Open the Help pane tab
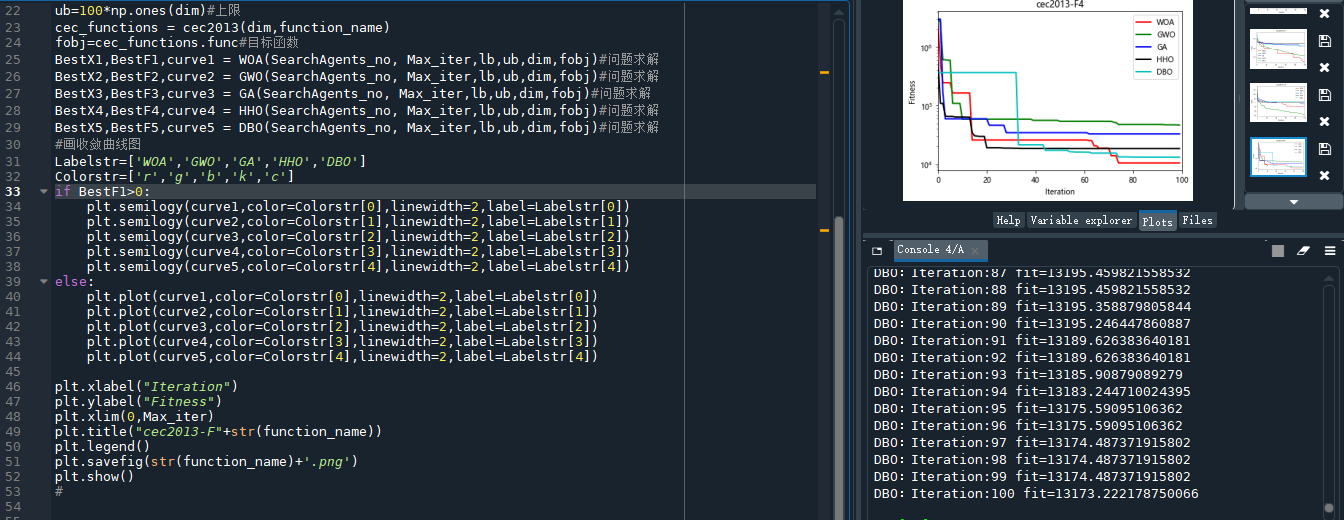The image size is (1344, 520). click(1008, 220)
